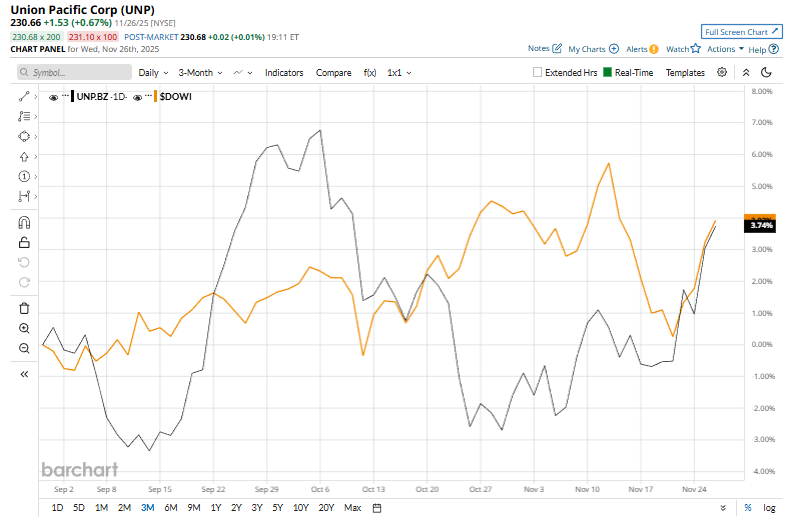Image resolution: width=785 pixels, height=522 pixels.
Task: Hide the UNP.BZ series with eye icon
Action: pyautogui.click(x=53, y=97)
